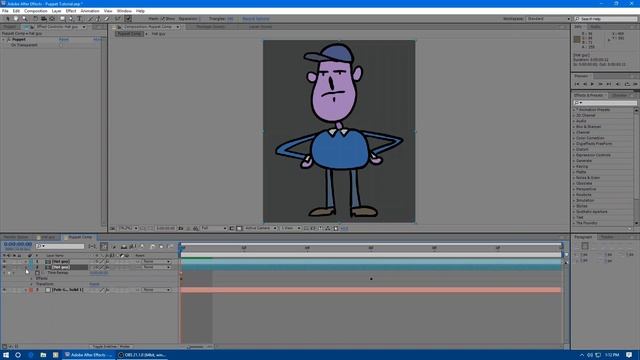Screen dimensions: 640x360
Task: Click About link in Effect Controls
Action: point(98,40)
